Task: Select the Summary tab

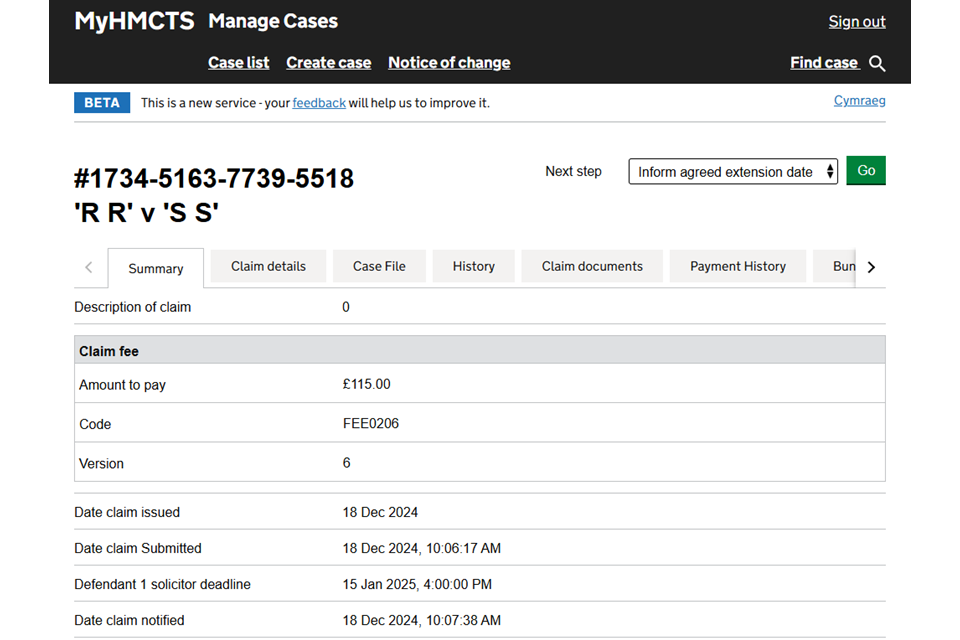Action: coord(156,268)
